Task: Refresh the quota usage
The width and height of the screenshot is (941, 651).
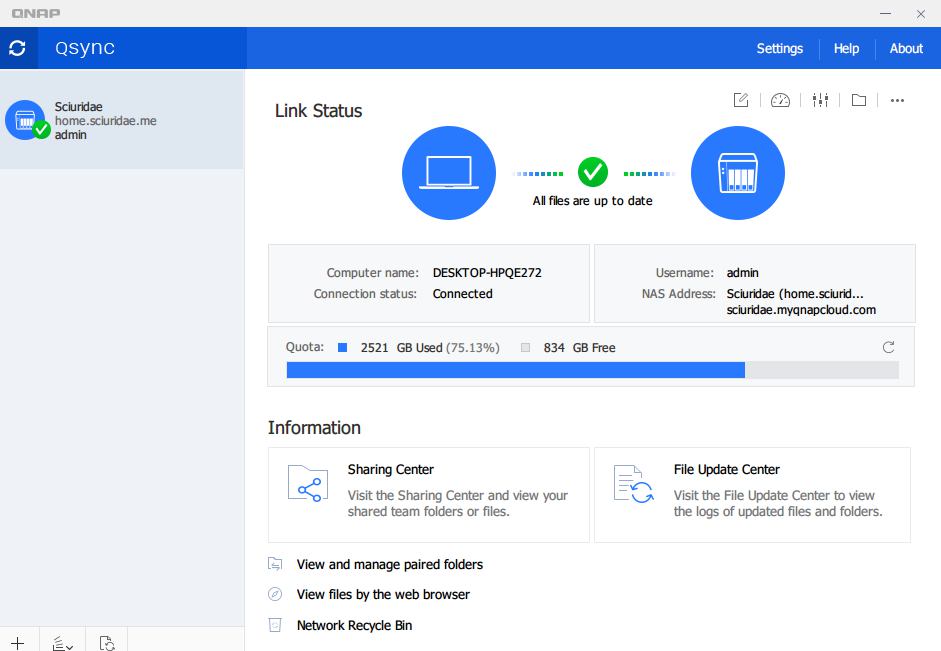Action: click(889, 347)
